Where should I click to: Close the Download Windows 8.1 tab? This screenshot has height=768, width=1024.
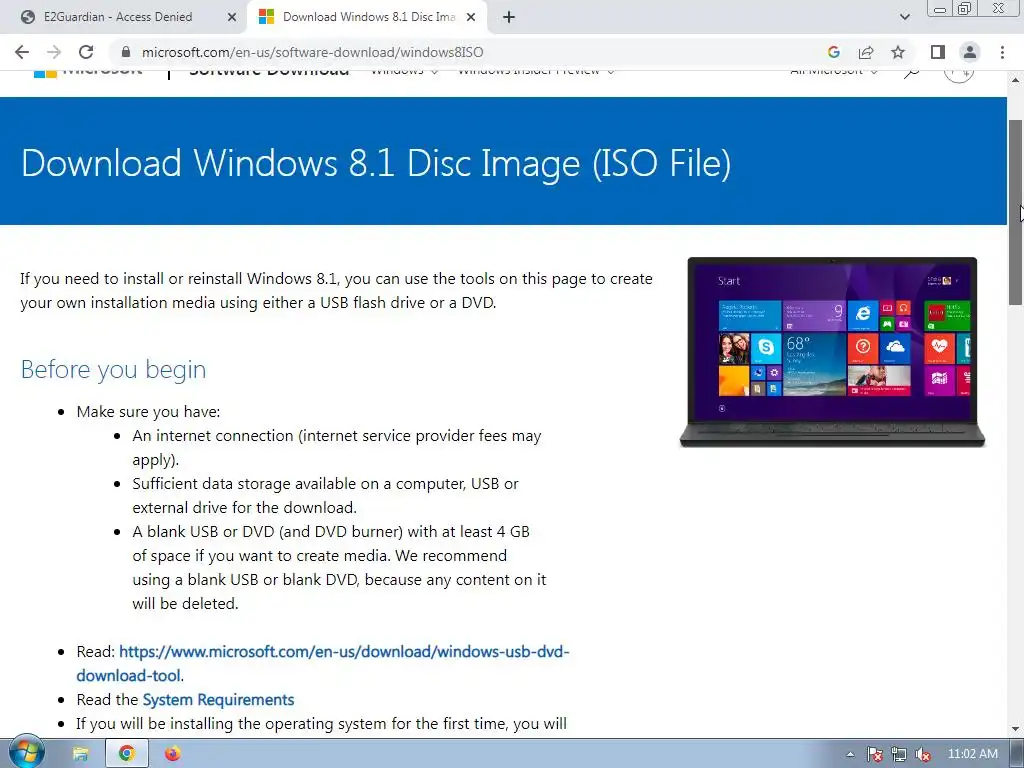[x=471, y=17]
